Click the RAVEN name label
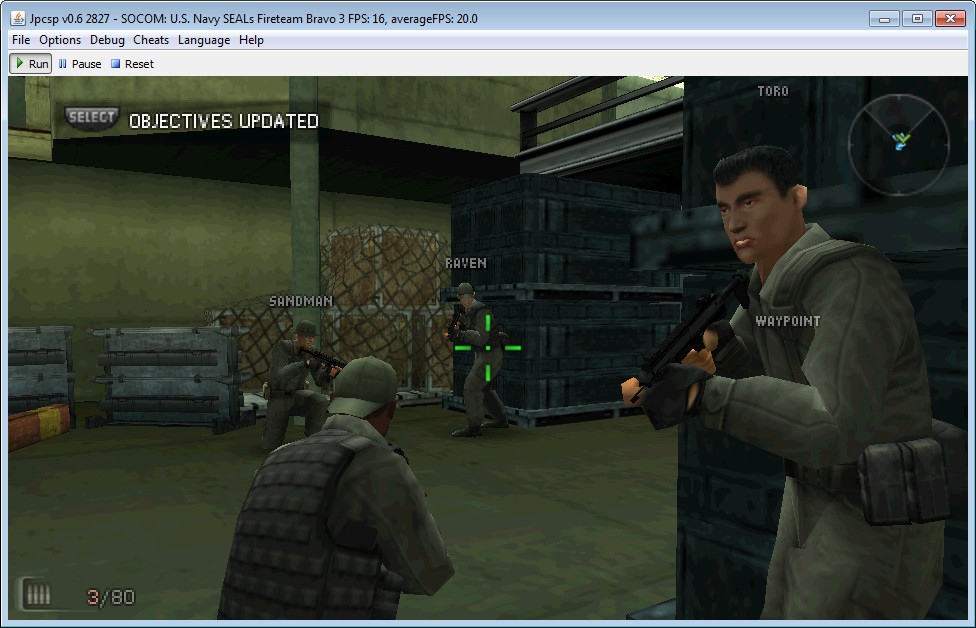Viewport: 976px width, 628px height. click(x=466, y=263)
